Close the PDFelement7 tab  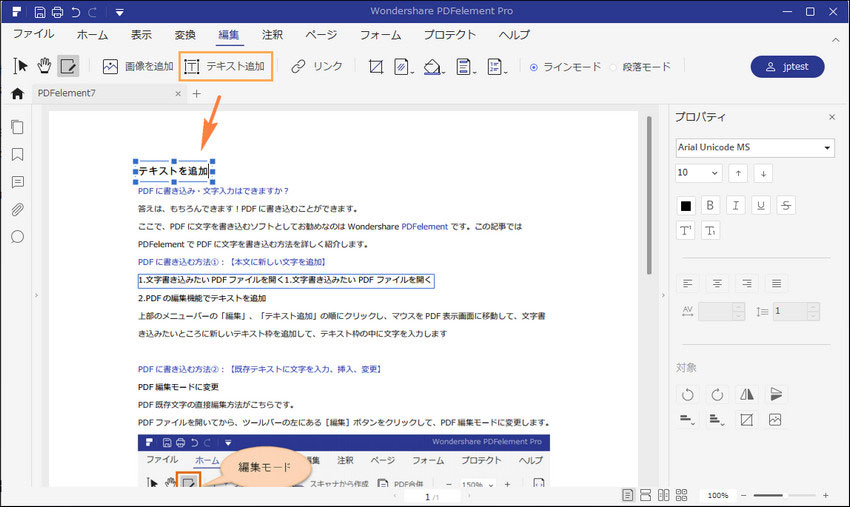(x=178, y=94)
